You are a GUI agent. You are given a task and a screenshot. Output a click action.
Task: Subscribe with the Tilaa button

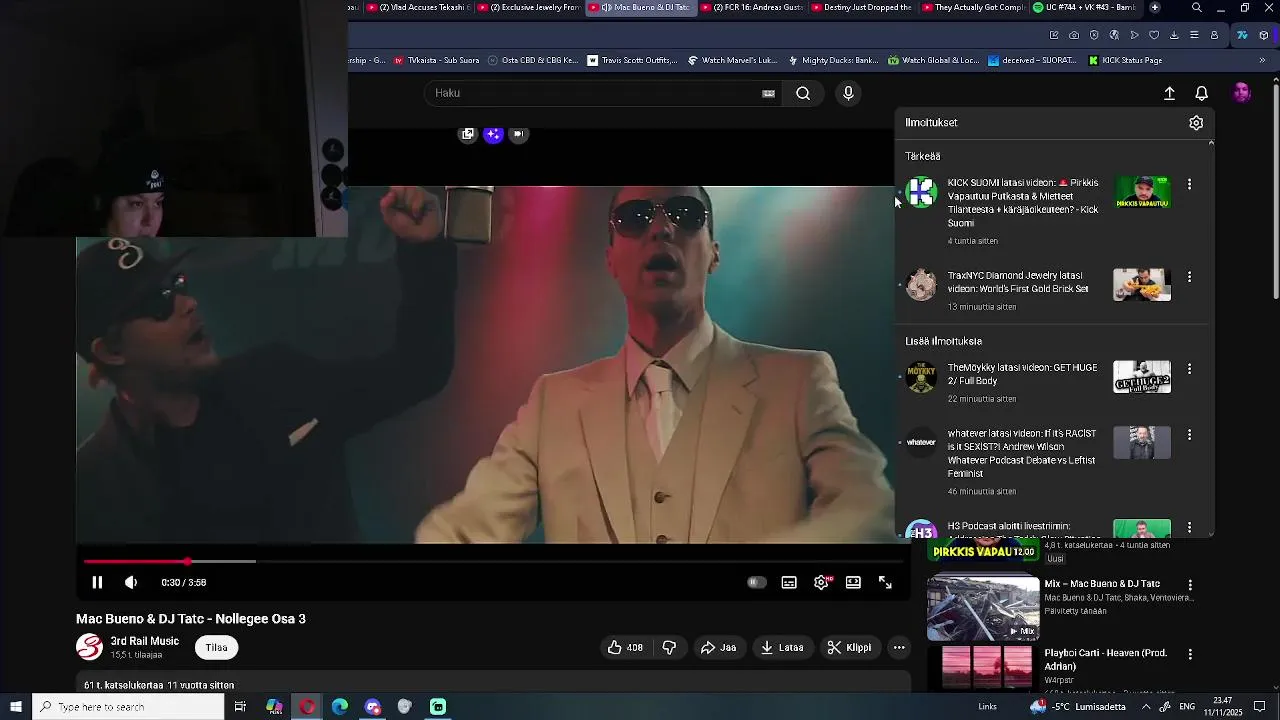click(x=216, y=647)
